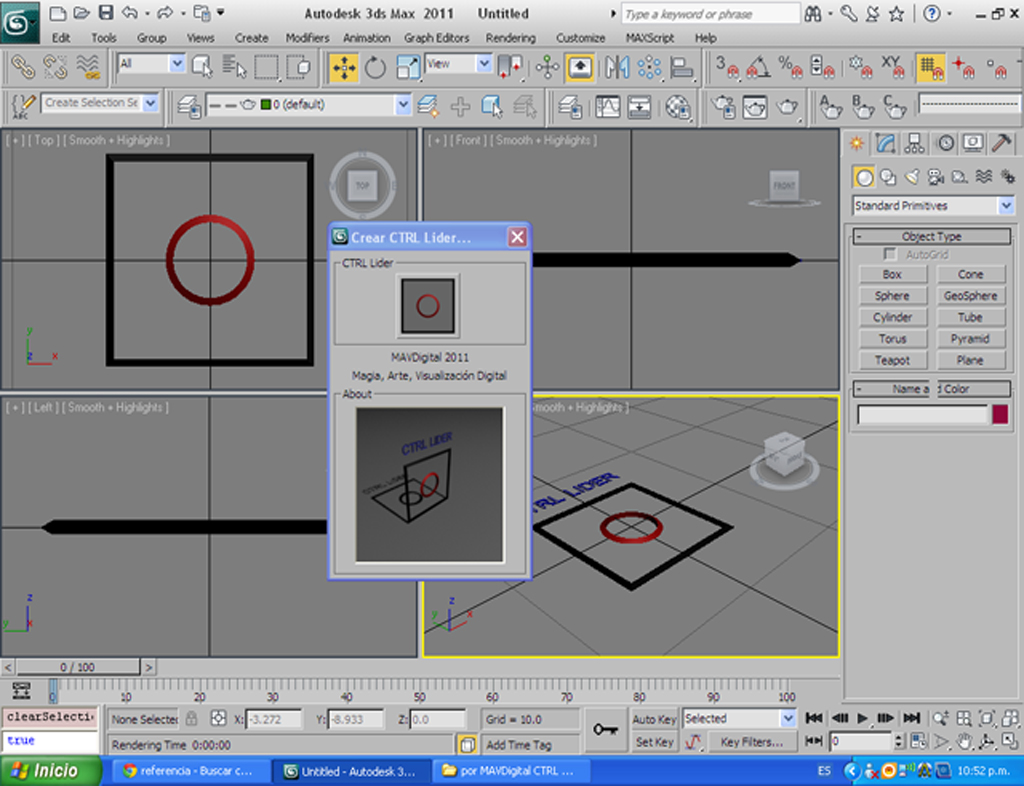This screenshot has width=1024, height=786.
Task: Choose the Rectangular Selection Region tool
Action: (266, 67)
